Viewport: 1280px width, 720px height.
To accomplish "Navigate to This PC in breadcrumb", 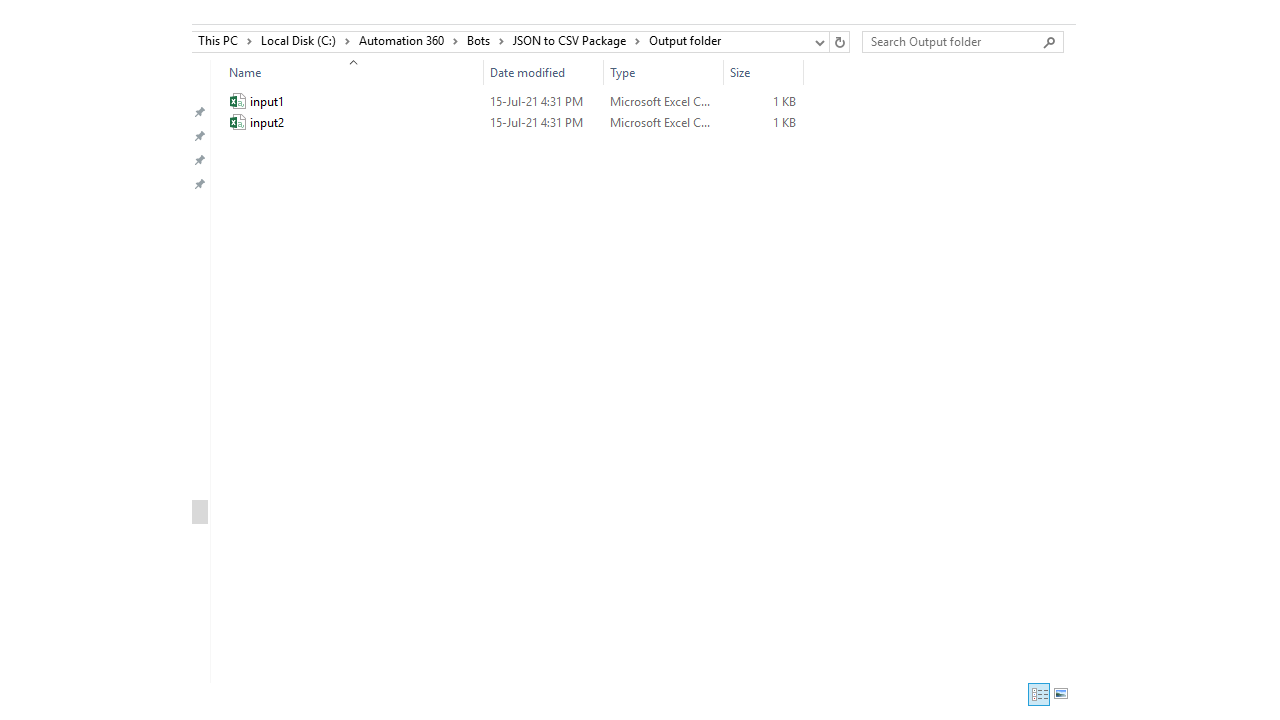I will click(218, 41).
